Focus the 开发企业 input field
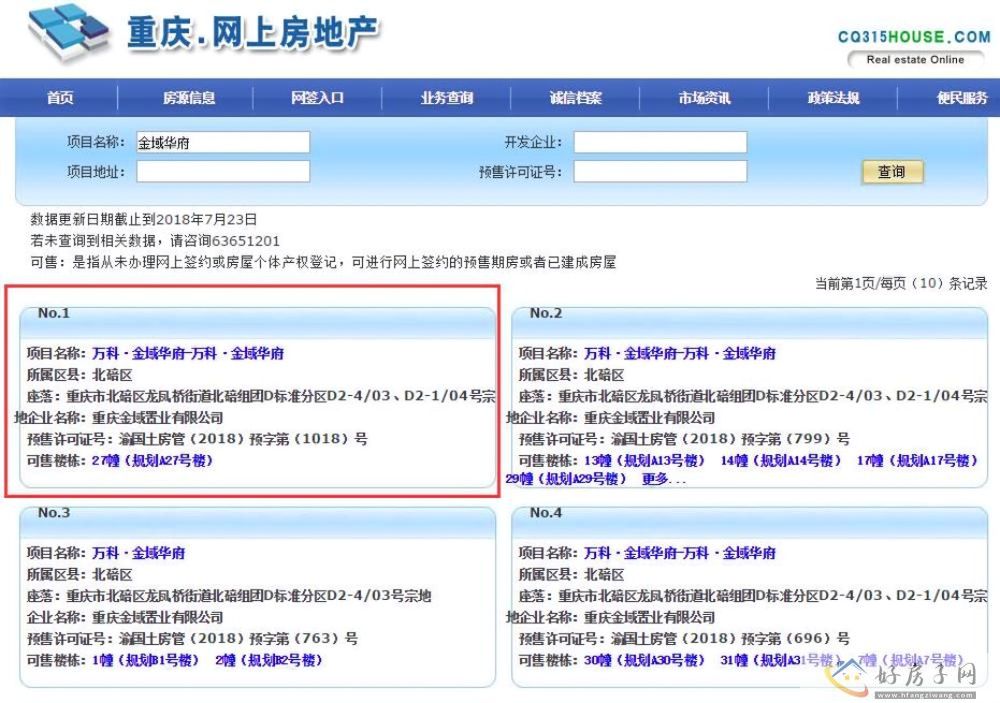Image resolution: width=1000 pixels, height=703 pixels. tap(660, 143)
